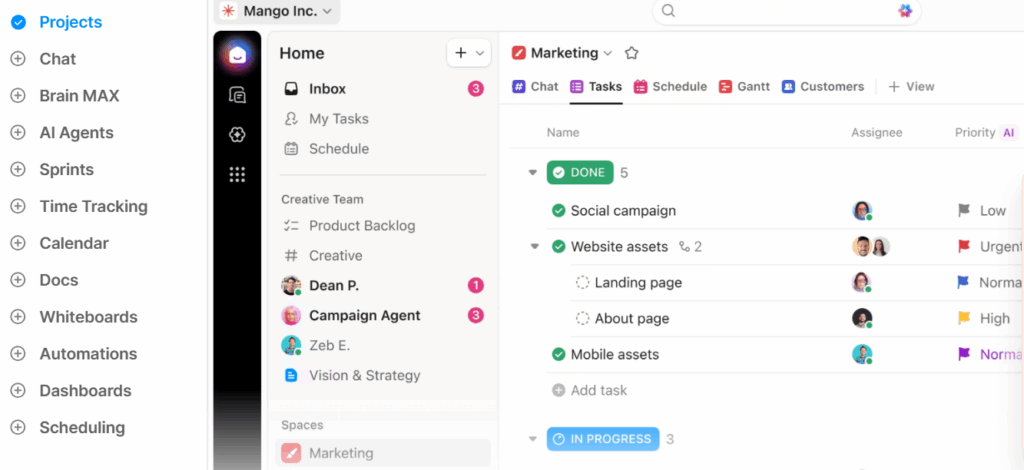The image size is (1024, 470).
Task: Switch to the Schedule view tab
Action: coord(671,86)
